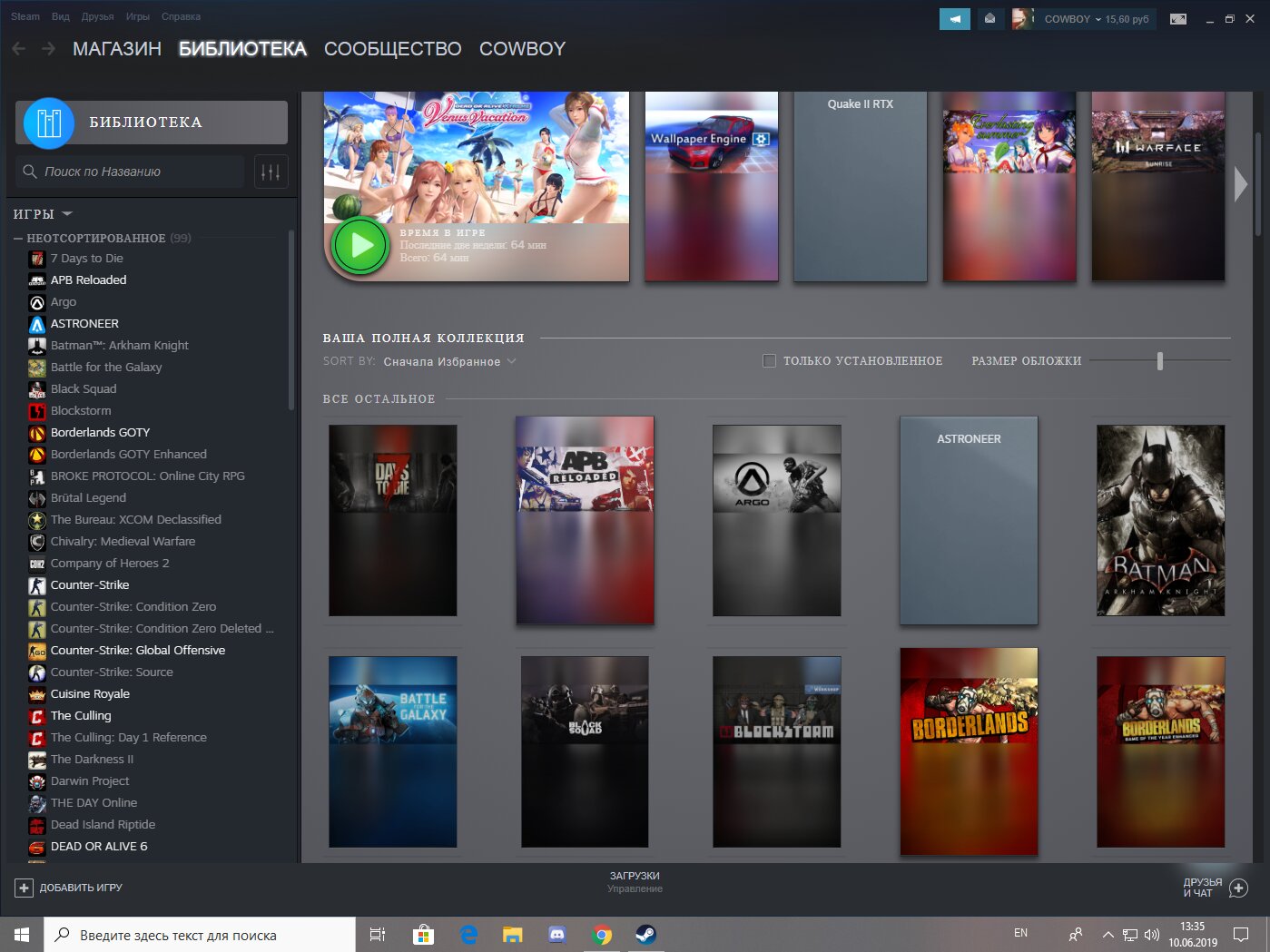Open the Warface cover
The height and width of the screenshot is (952, 1270).
click(1158, 186)
